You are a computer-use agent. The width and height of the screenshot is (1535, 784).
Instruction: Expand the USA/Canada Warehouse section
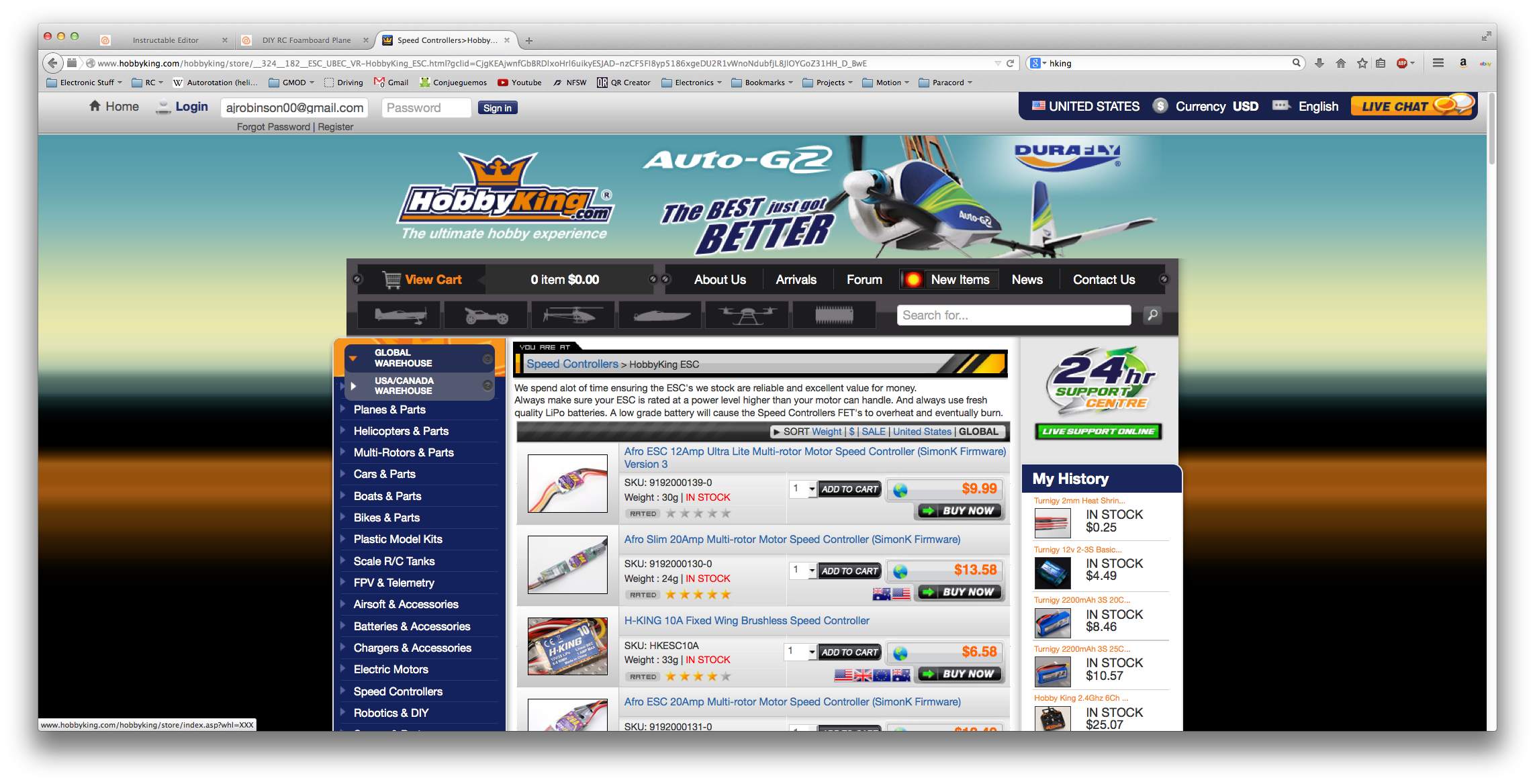point(353,386)
